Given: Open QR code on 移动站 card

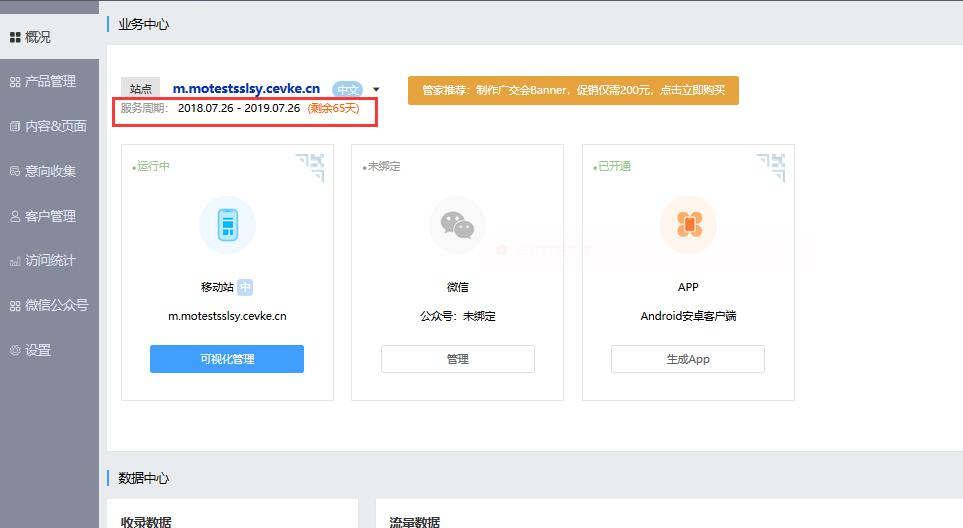Looking at the screenshot, I should (x=309, y=167).
